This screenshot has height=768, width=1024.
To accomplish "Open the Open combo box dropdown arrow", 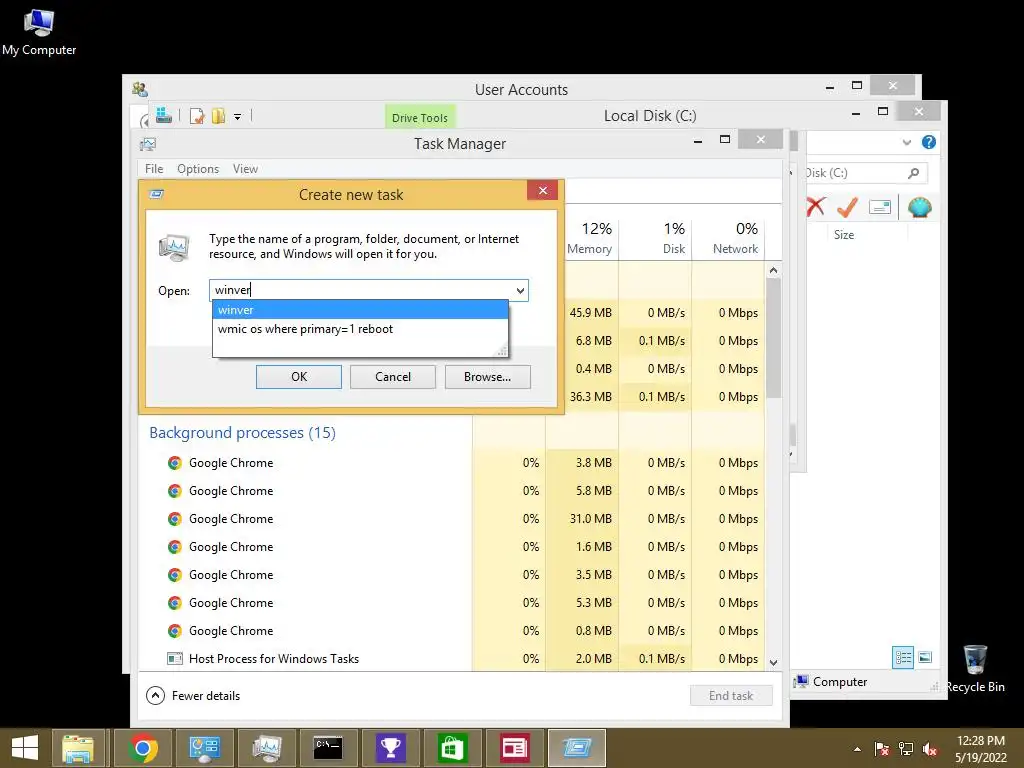I will (520, 291).
